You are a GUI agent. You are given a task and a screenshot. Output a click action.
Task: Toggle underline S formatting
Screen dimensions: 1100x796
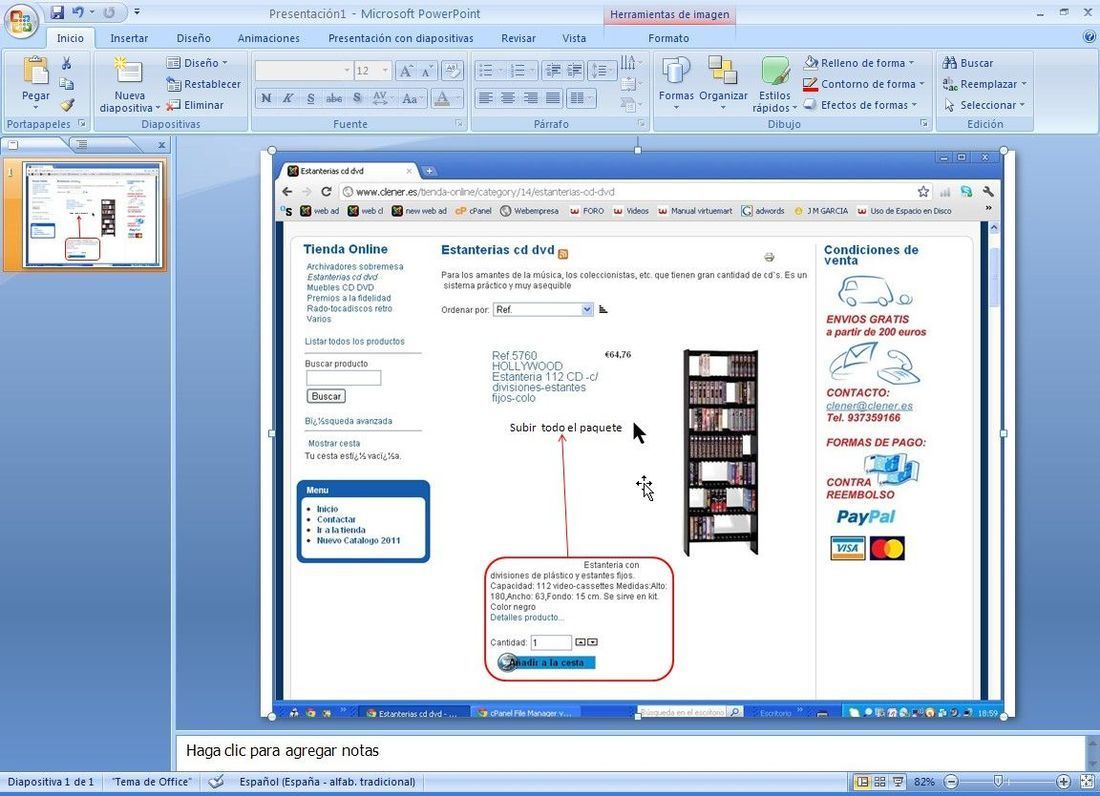coord(311,98)
